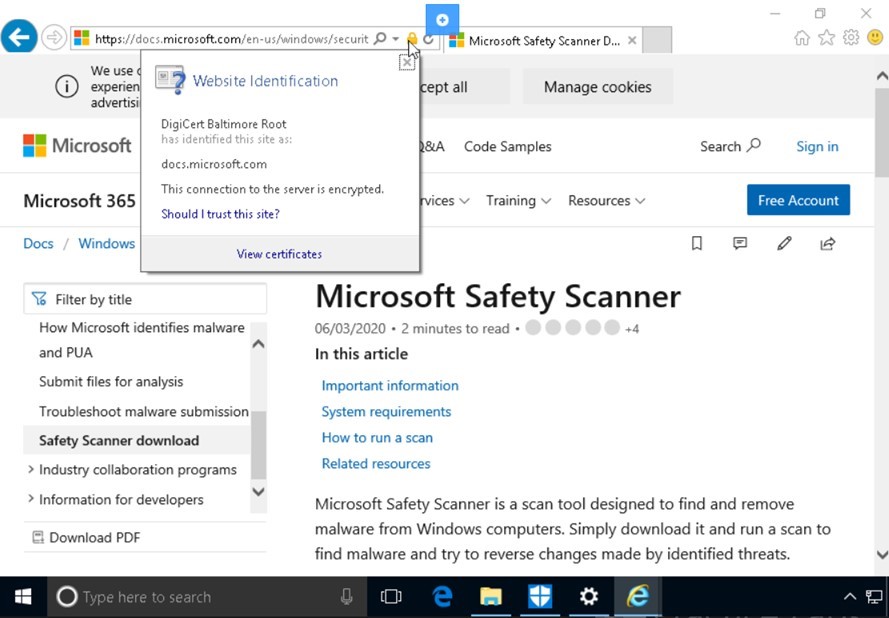The width and height of the screenshot is (889, 618).
Task: Click the Feedback comment icon
Action: 740,243
